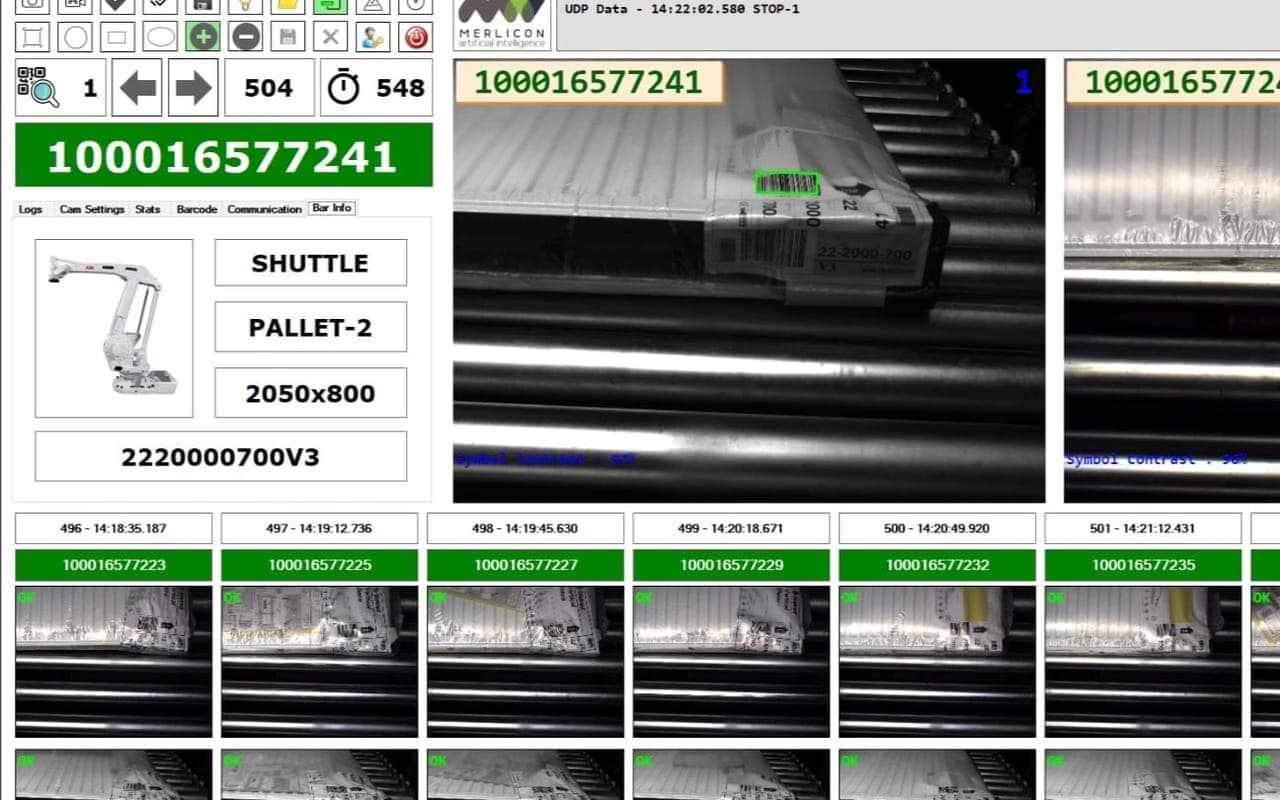
Task: Select the square corner-handle region tool
Action: pos(33,38)
